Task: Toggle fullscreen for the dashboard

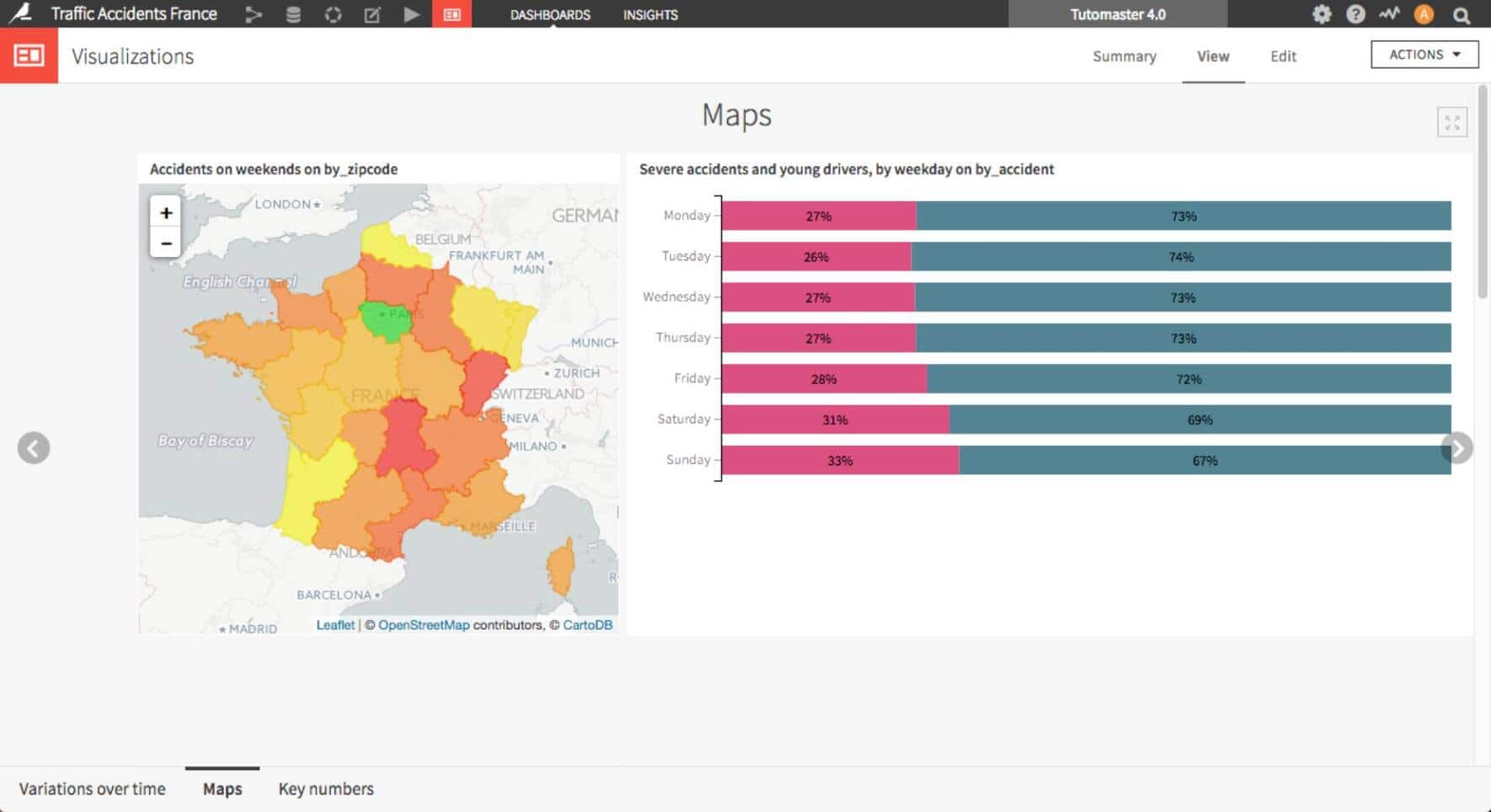Action: pos(1451,122)
